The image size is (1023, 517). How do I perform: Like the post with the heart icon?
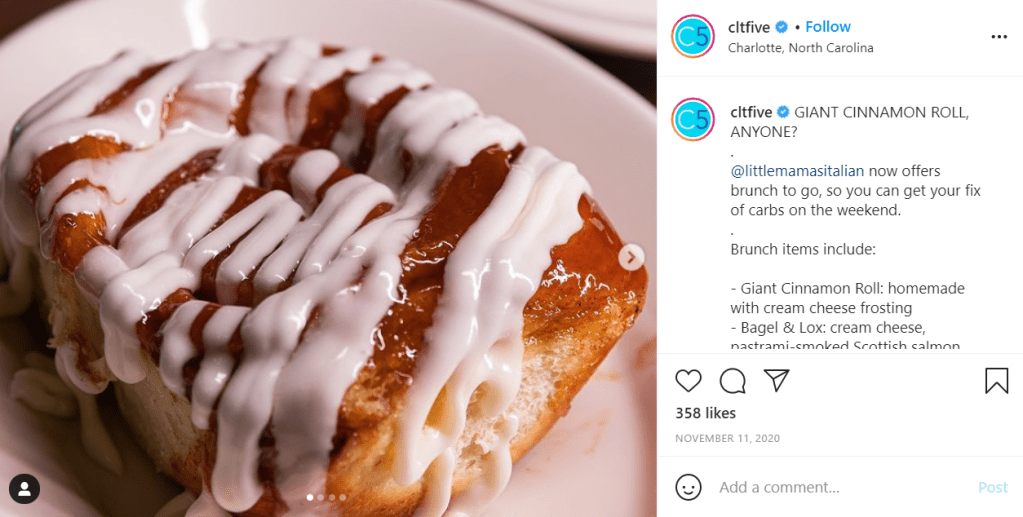click(x=688, y=381)
